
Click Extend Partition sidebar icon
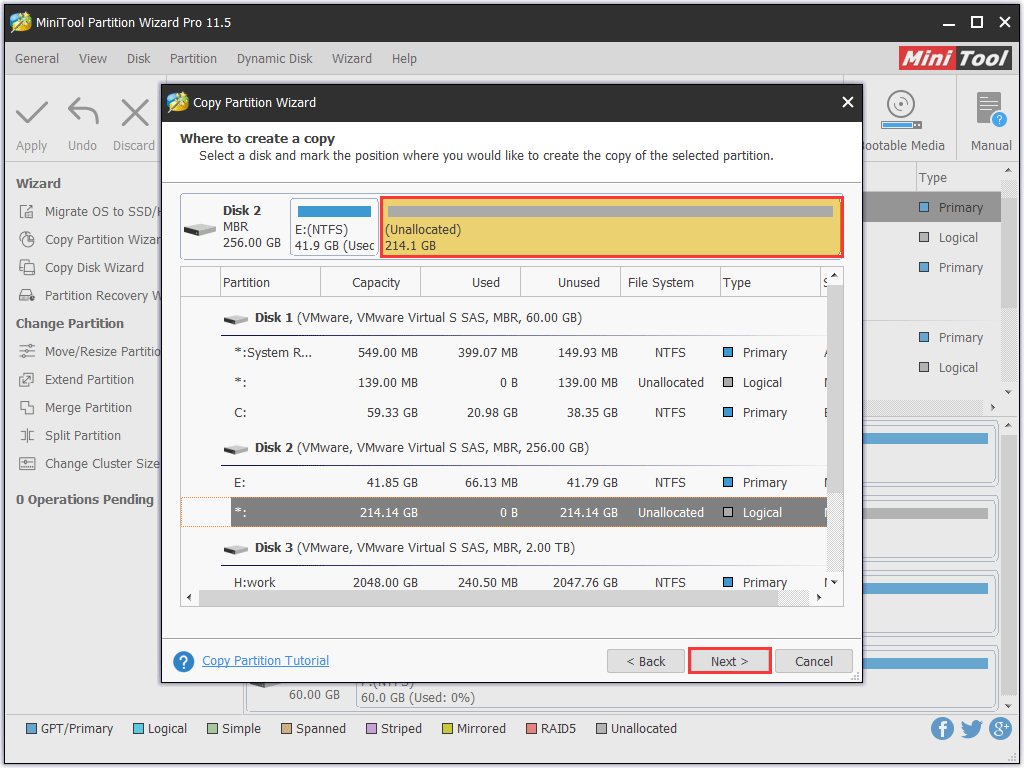point(27,379)
